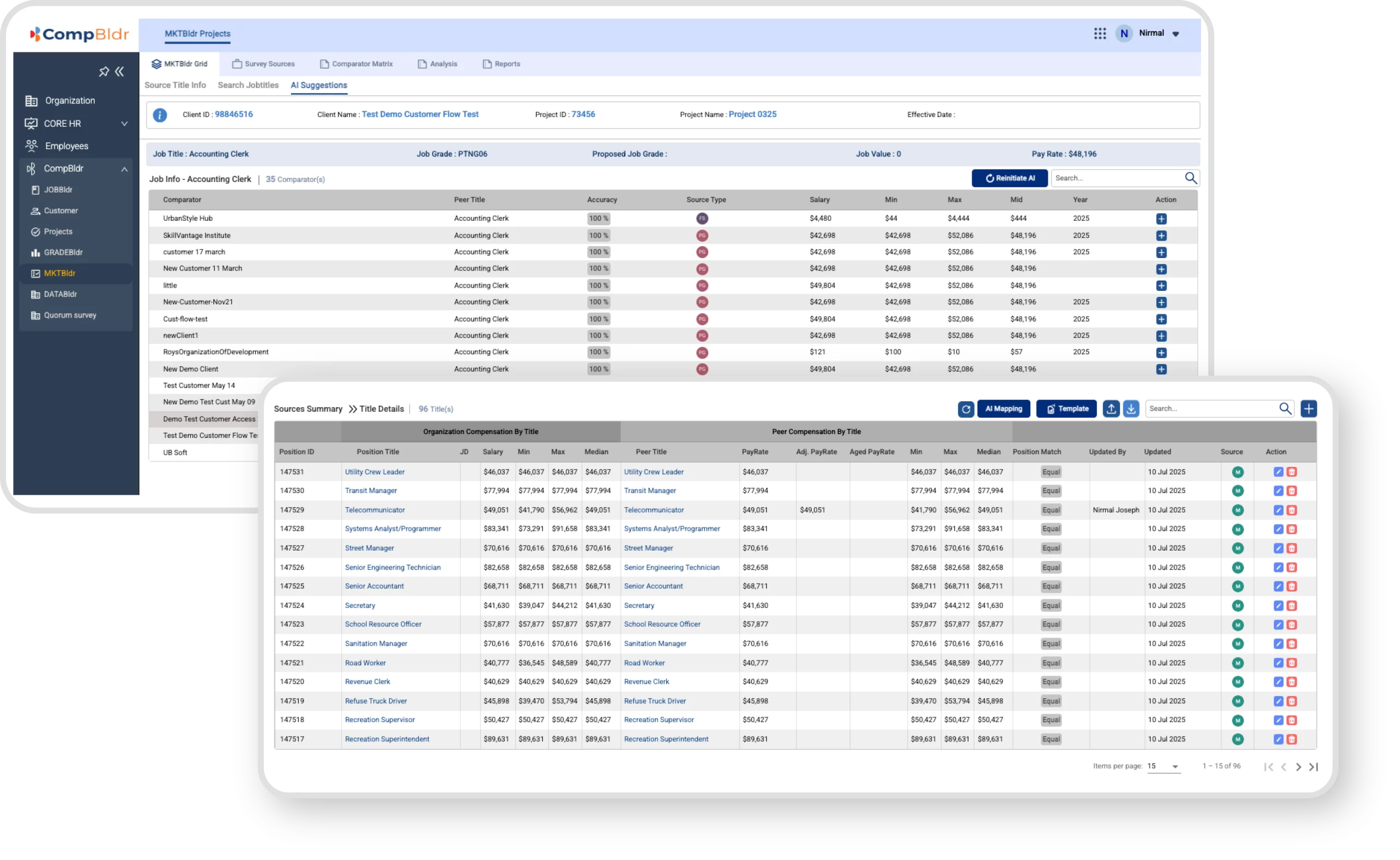Open the Telecommunicator position title link
Image resolution: width=1400 pixels, height=860 pixels.
tap(374, 510)
